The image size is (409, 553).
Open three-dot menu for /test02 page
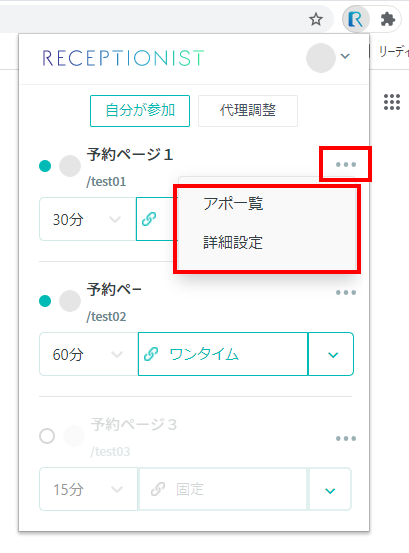[346, 292]
